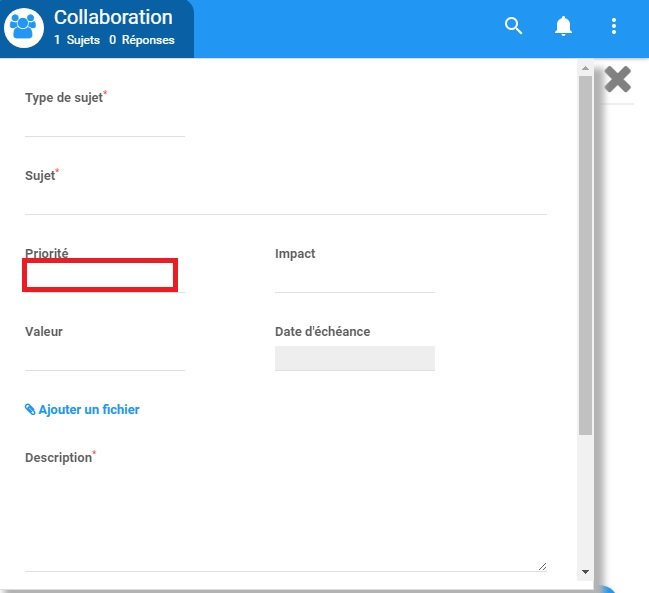Click the Description box resize handle

(x=543, y=566)
